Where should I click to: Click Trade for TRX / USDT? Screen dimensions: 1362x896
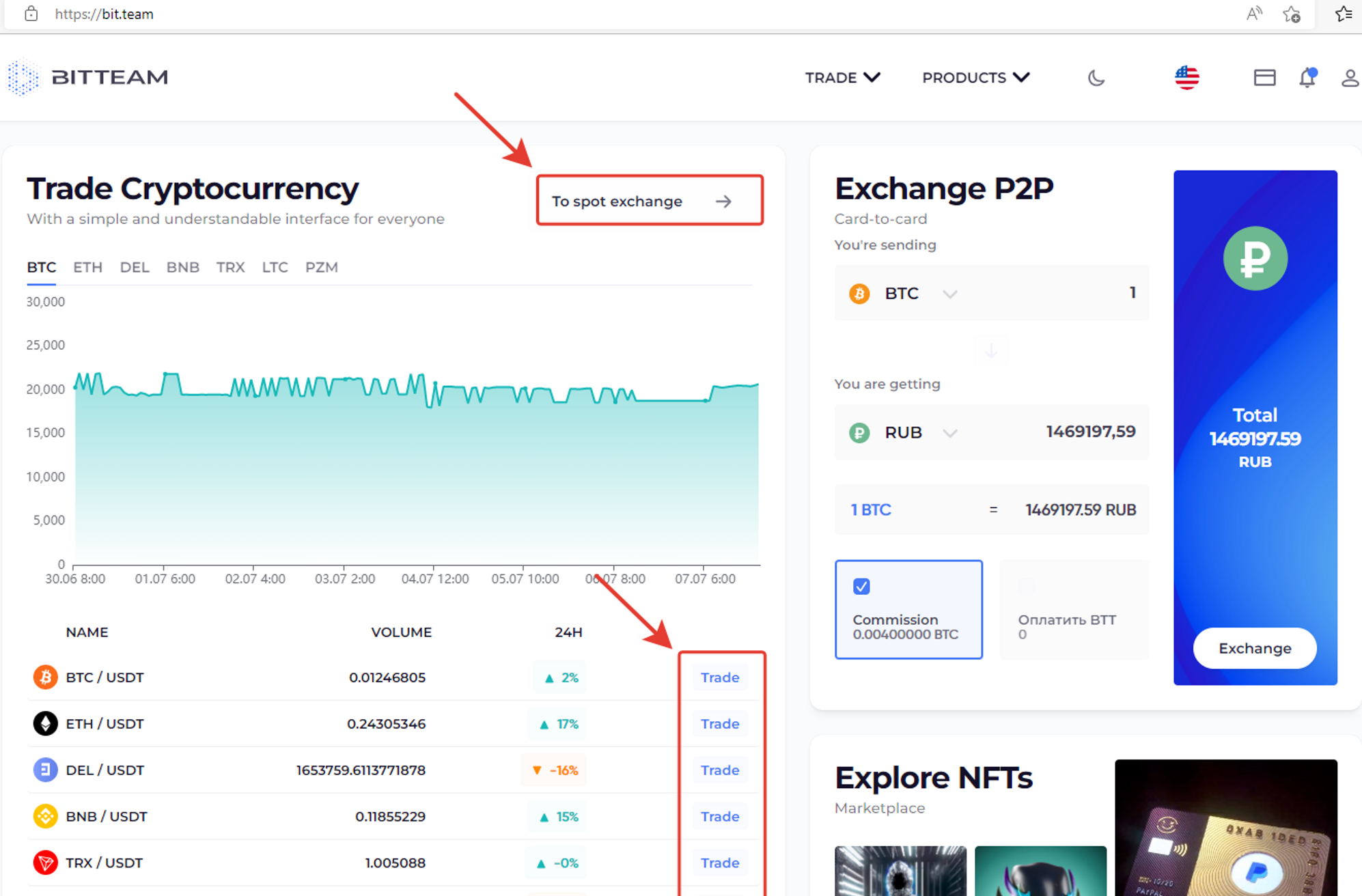click(x=720, y=863)
